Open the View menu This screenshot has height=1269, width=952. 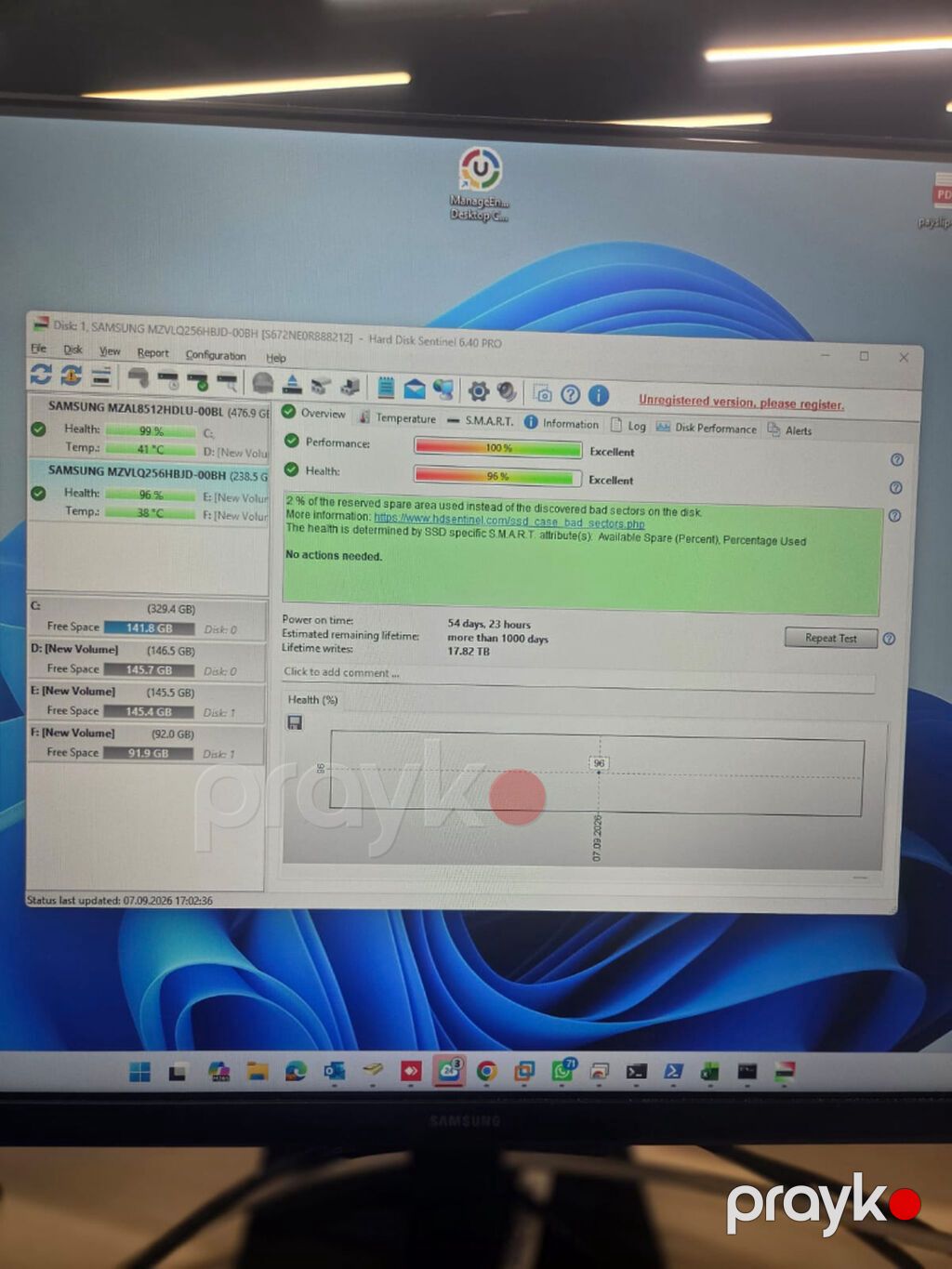(x=110, y=351)
